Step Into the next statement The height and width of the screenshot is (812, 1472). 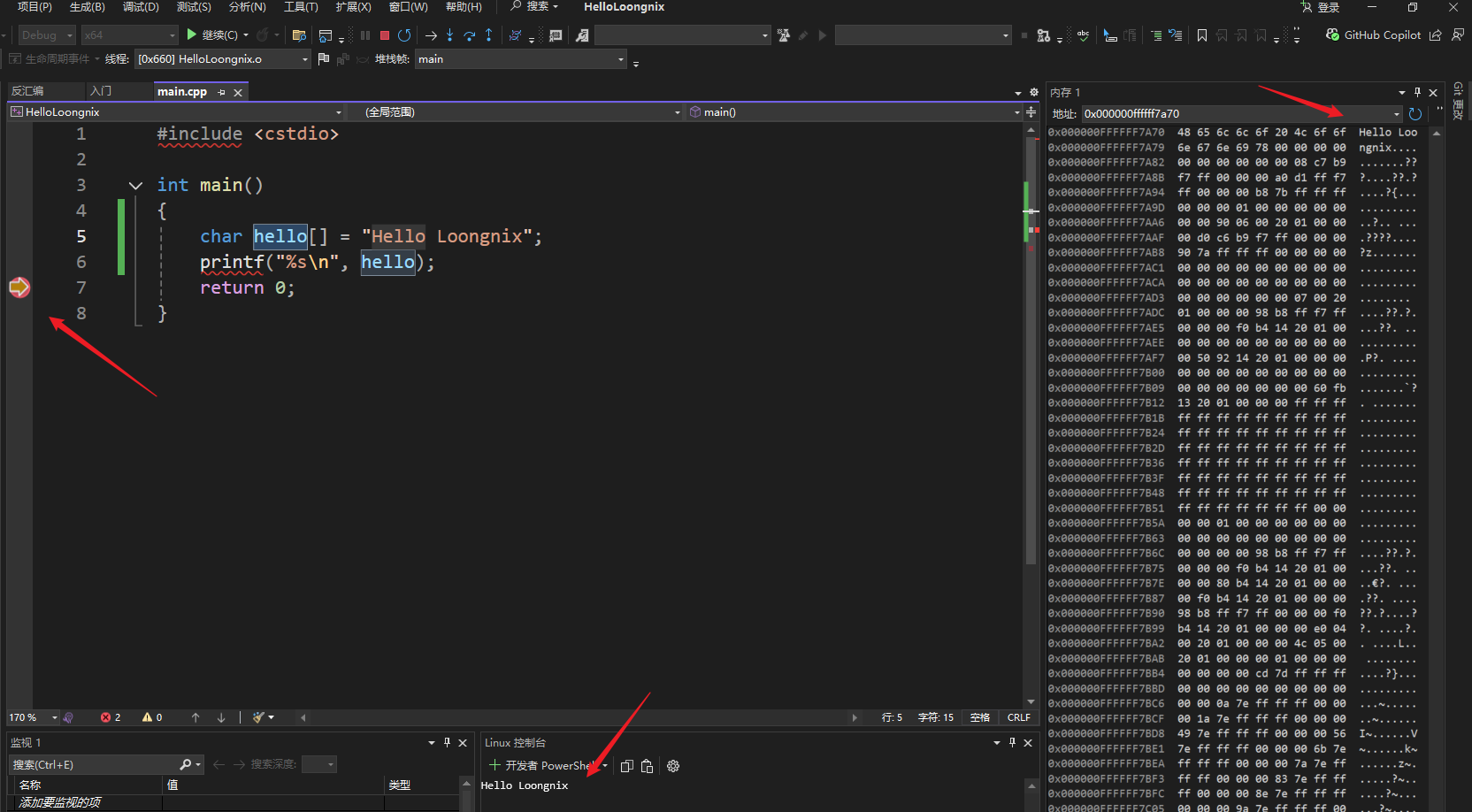pyautogui.click(x=449, y=35)
